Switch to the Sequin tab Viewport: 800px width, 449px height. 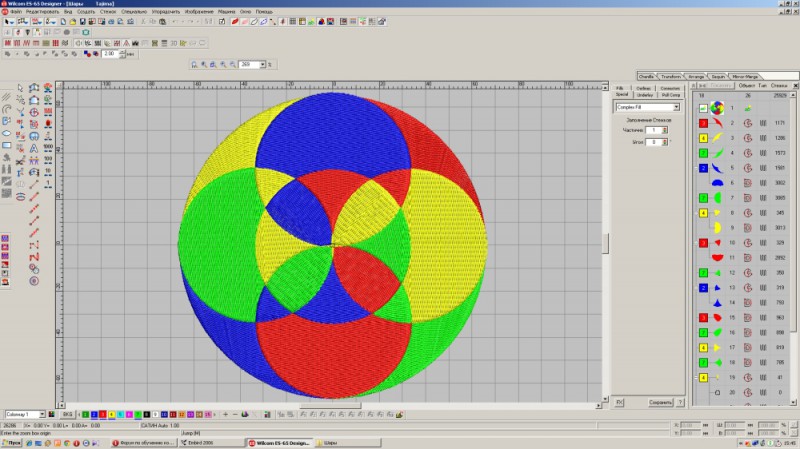[x=718, y=76]
